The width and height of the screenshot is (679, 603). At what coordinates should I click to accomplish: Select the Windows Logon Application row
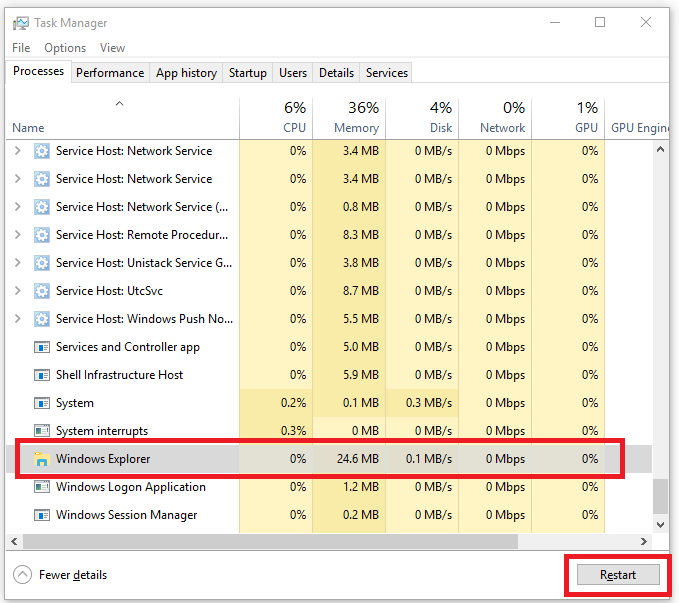pos(329,487)
